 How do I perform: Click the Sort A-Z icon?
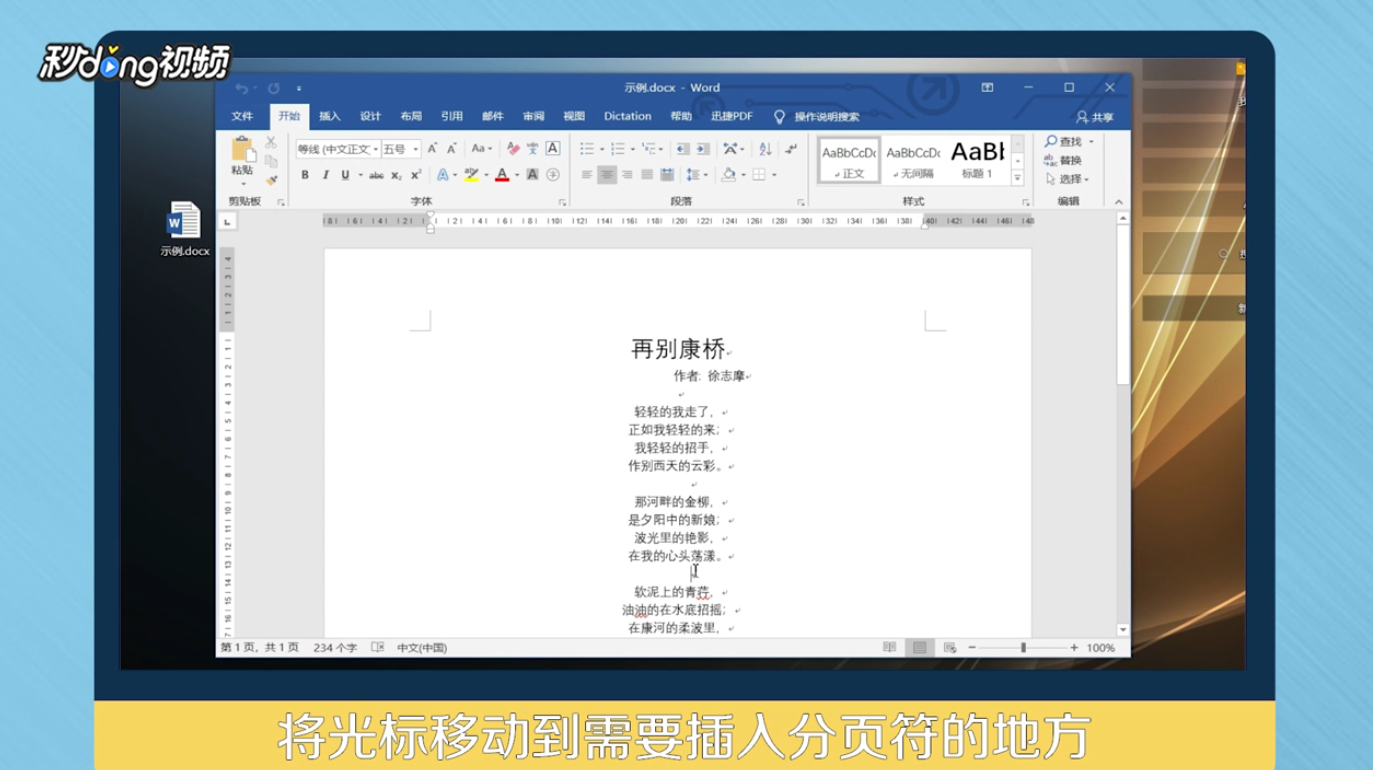pyautogui.click(x=765, y=149)
